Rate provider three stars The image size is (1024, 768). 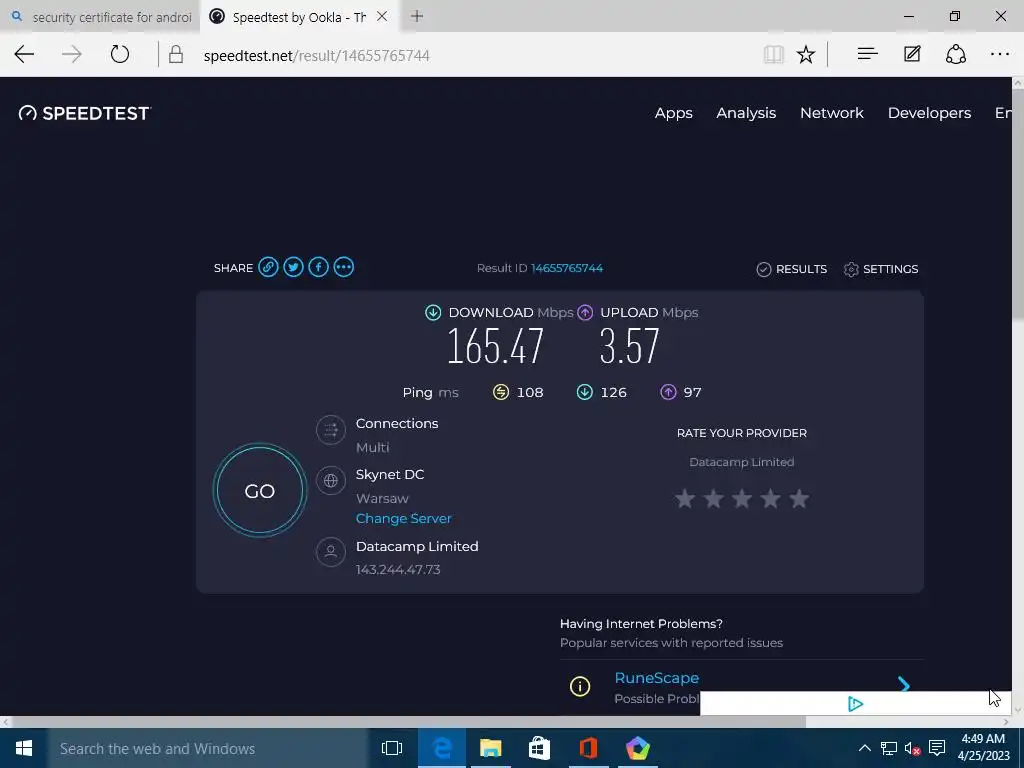tap(742, 499)
